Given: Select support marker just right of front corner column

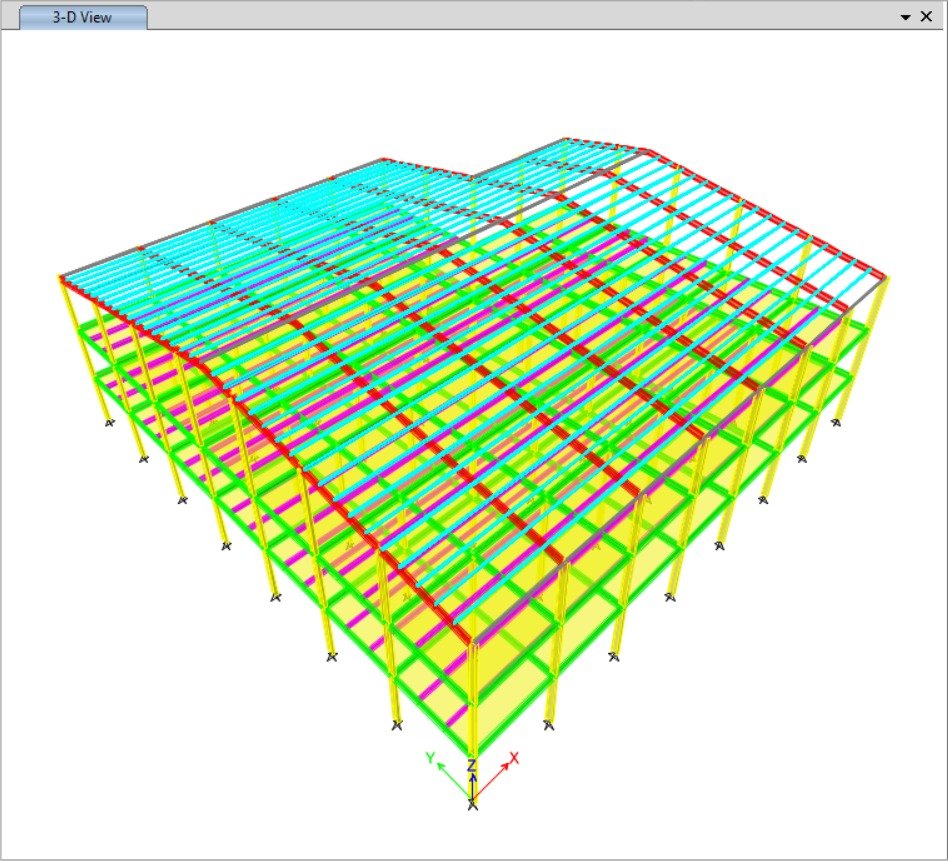Looking at the screenshot, I should click(x=548, y=724).
